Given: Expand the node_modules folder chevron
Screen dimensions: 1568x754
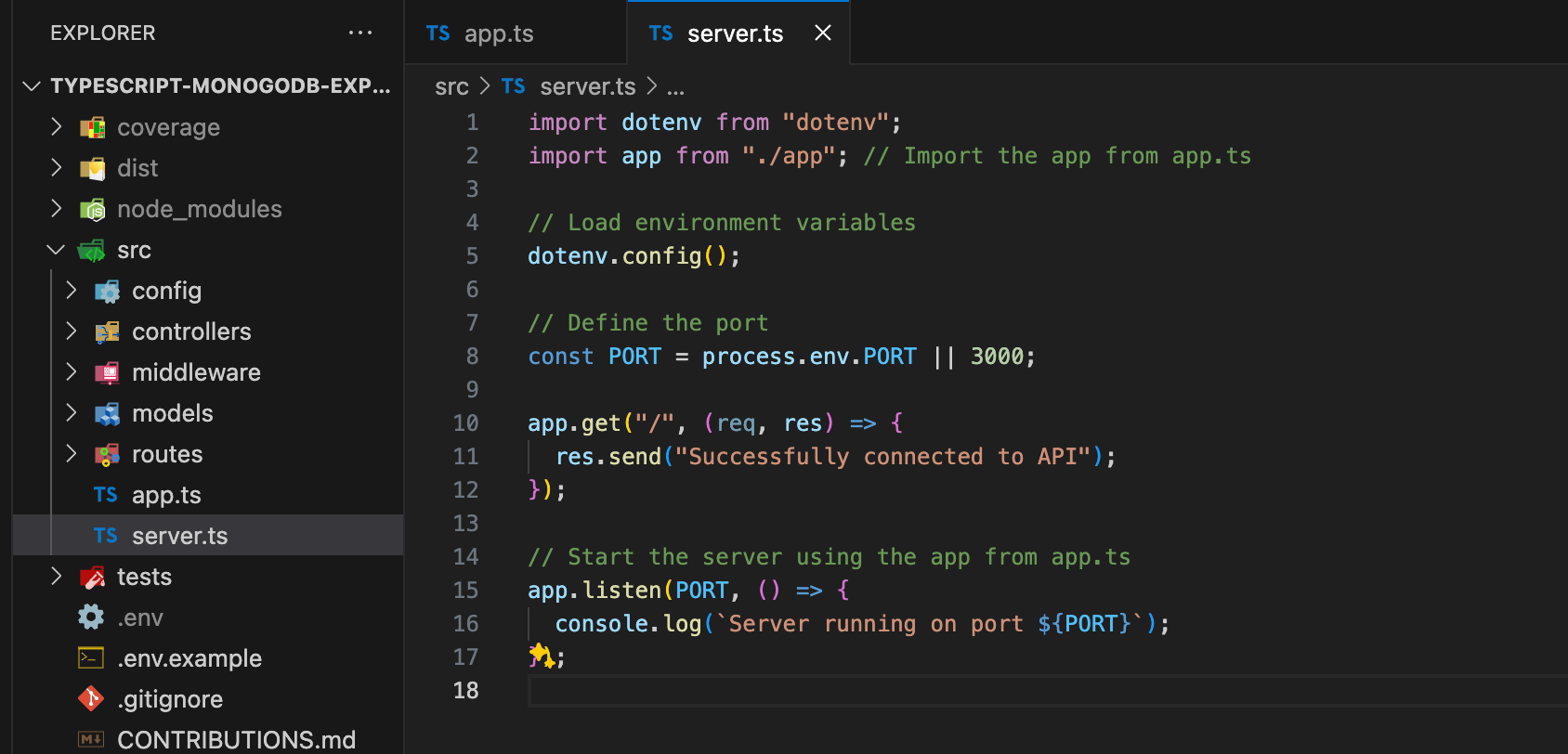Looking at the screenshot, I should point(57,209).
